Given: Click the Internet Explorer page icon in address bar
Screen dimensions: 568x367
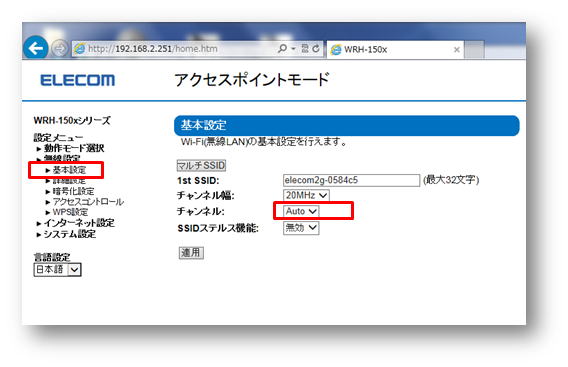Looking at the screenshot, I should [x=80, y=49].
